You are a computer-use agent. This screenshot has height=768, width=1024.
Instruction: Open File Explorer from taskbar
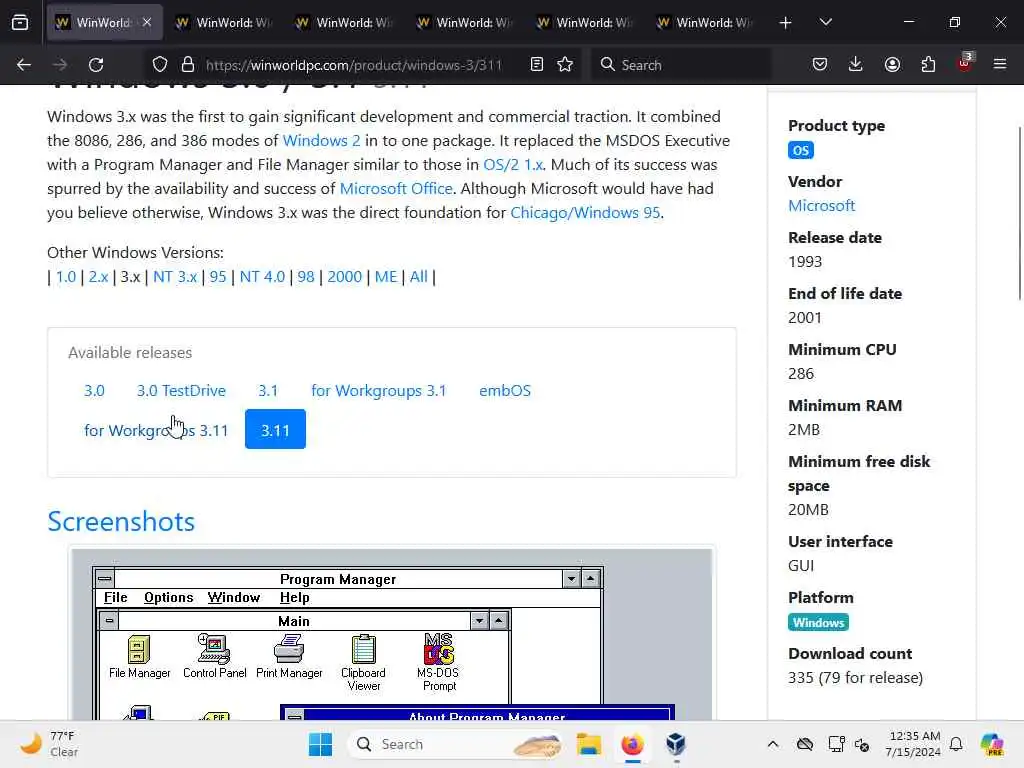(x=589, y=744)
